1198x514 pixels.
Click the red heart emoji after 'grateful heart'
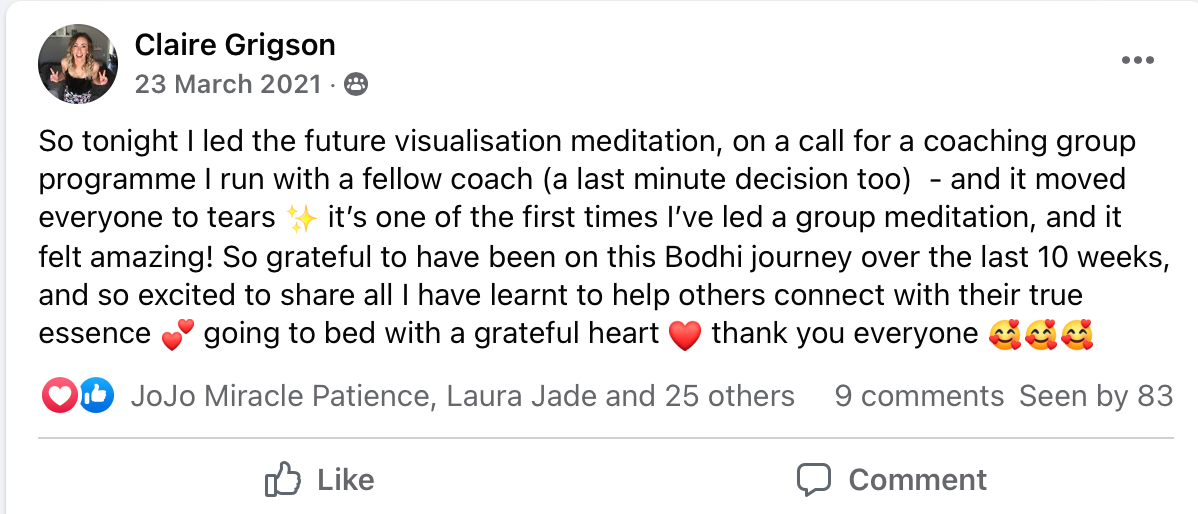point(684,336)
